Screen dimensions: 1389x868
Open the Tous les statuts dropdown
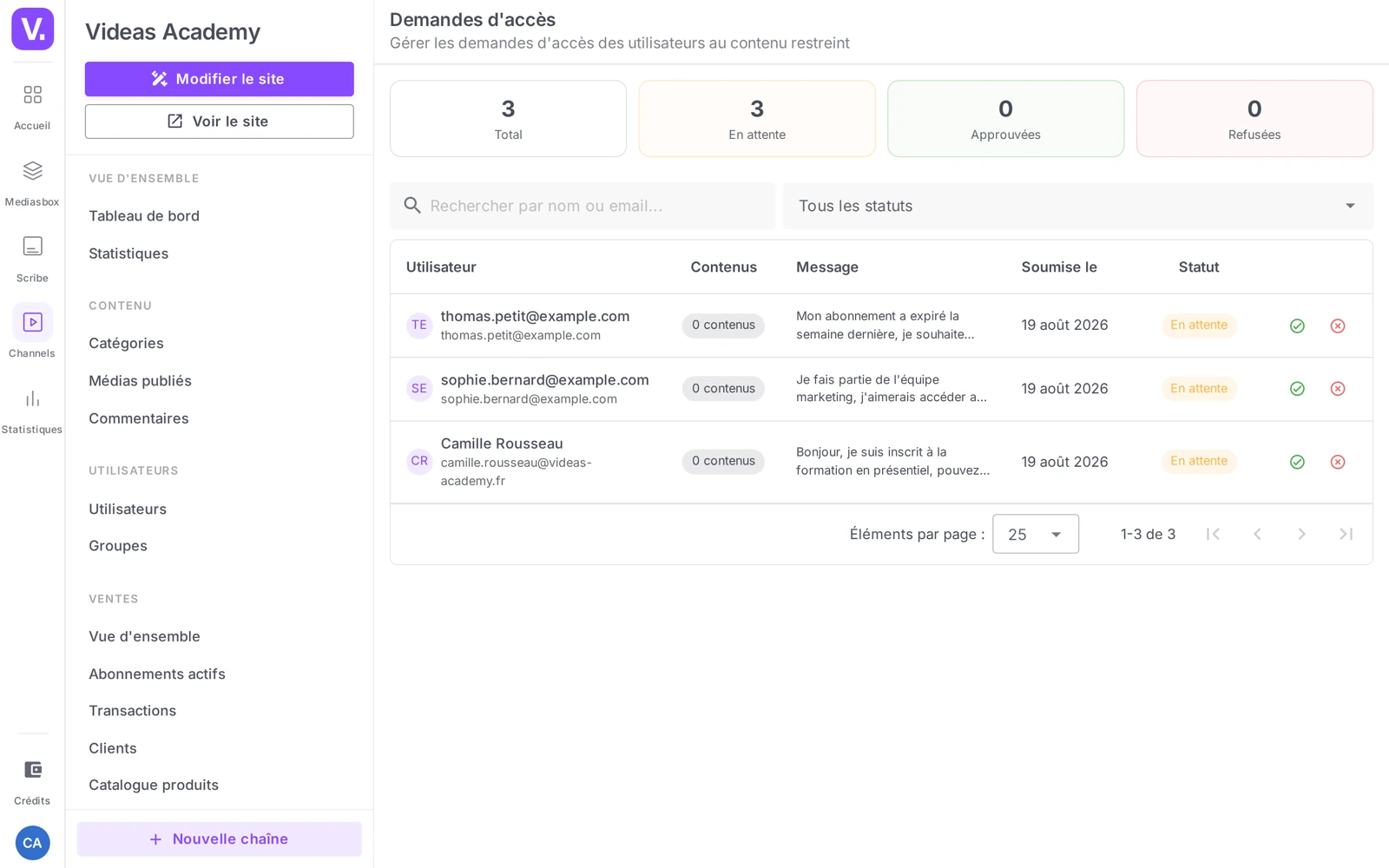(x=1077, y=206)
